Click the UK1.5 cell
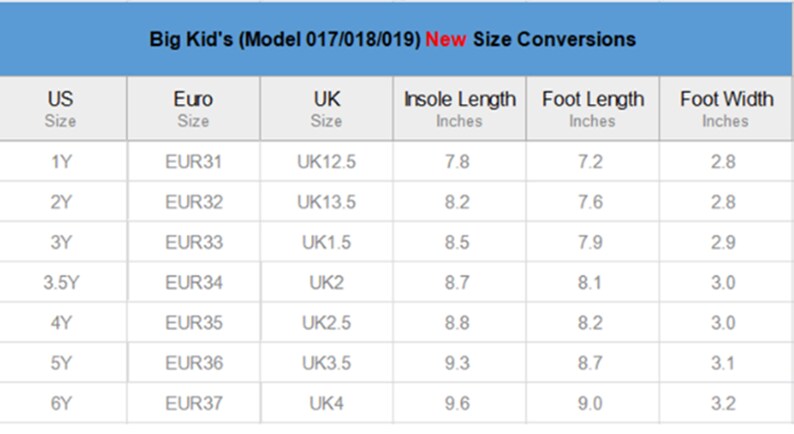This screenshot has width=794, height=434. (x=327, y=242)
